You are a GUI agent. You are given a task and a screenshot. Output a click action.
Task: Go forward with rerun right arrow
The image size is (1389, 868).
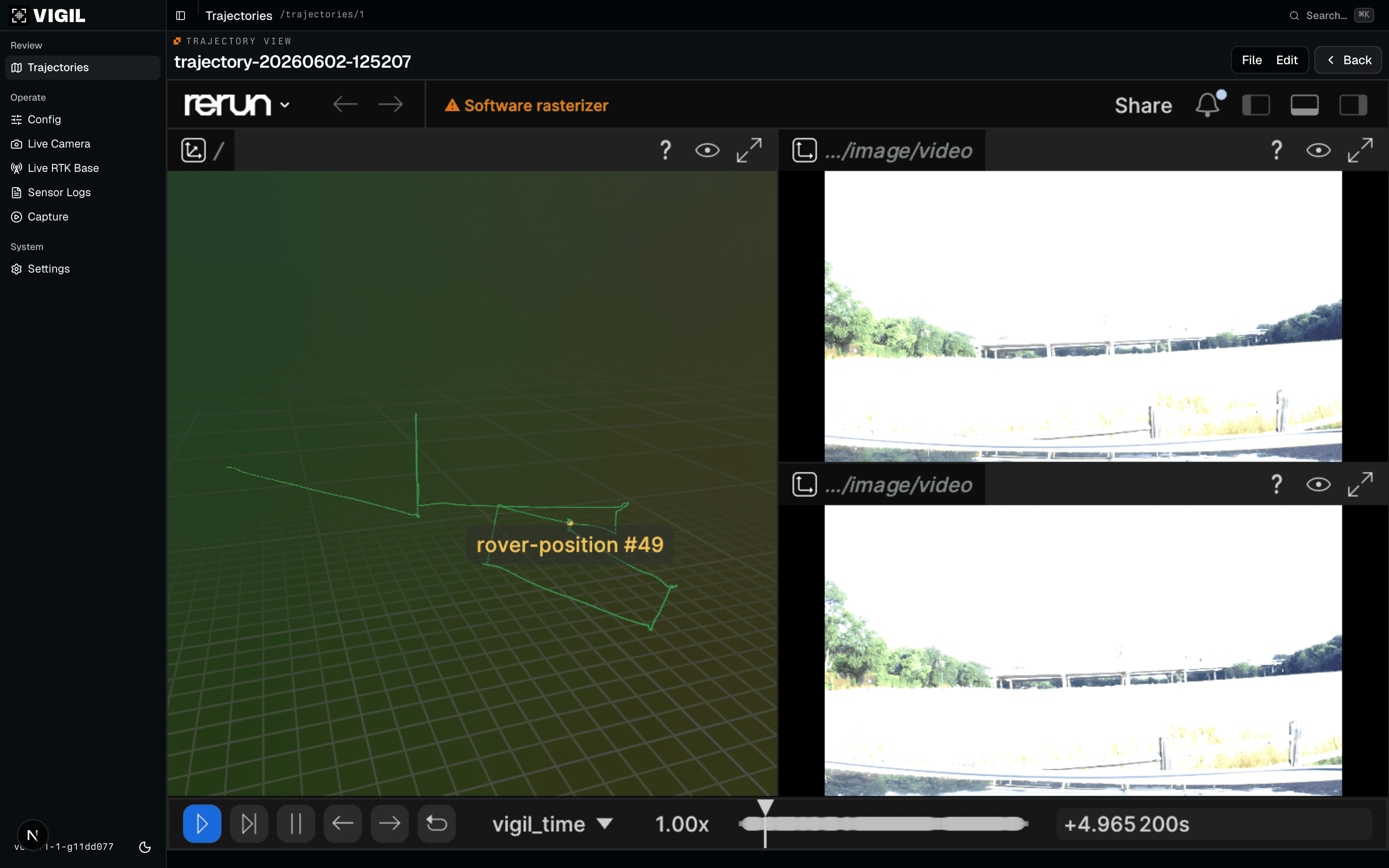[390, 105]
